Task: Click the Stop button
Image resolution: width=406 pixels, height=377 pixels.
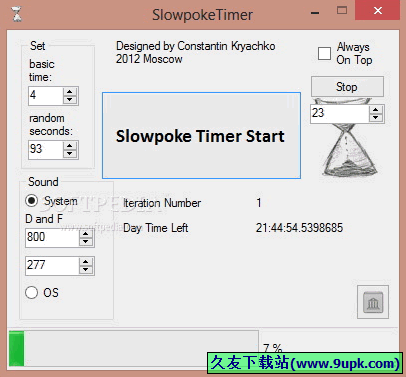Action: click(x=347, y=87)
